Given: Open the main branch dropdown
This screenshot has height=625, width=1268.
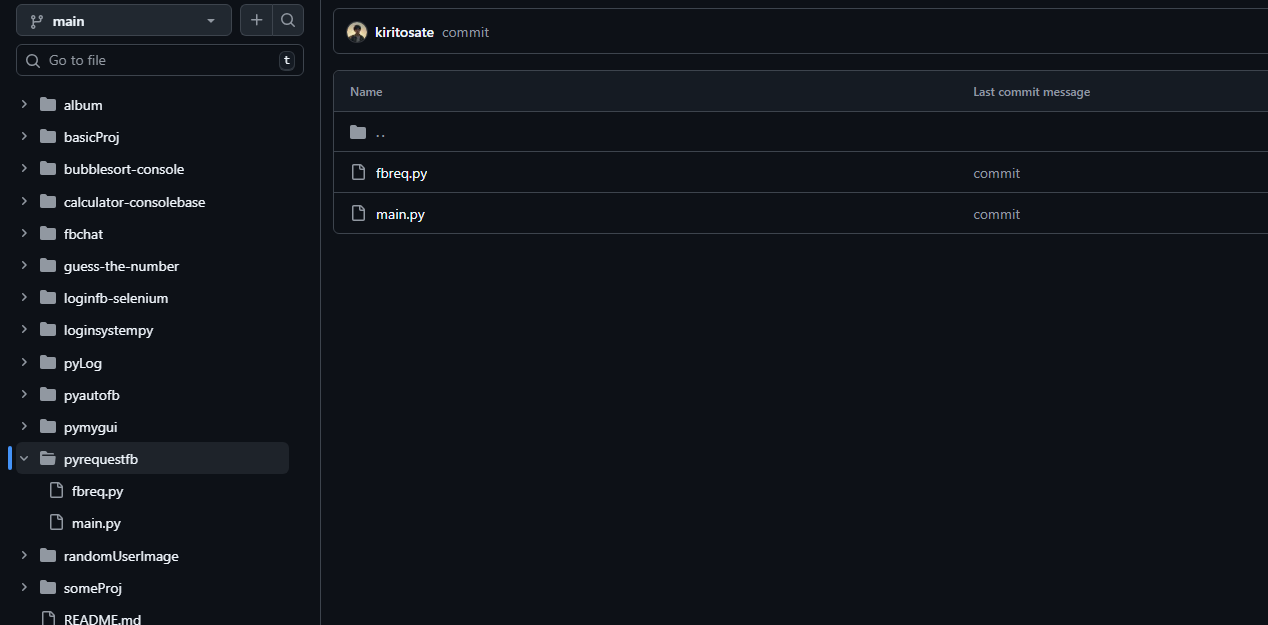Looking at the screenshot, I should 124,20.
